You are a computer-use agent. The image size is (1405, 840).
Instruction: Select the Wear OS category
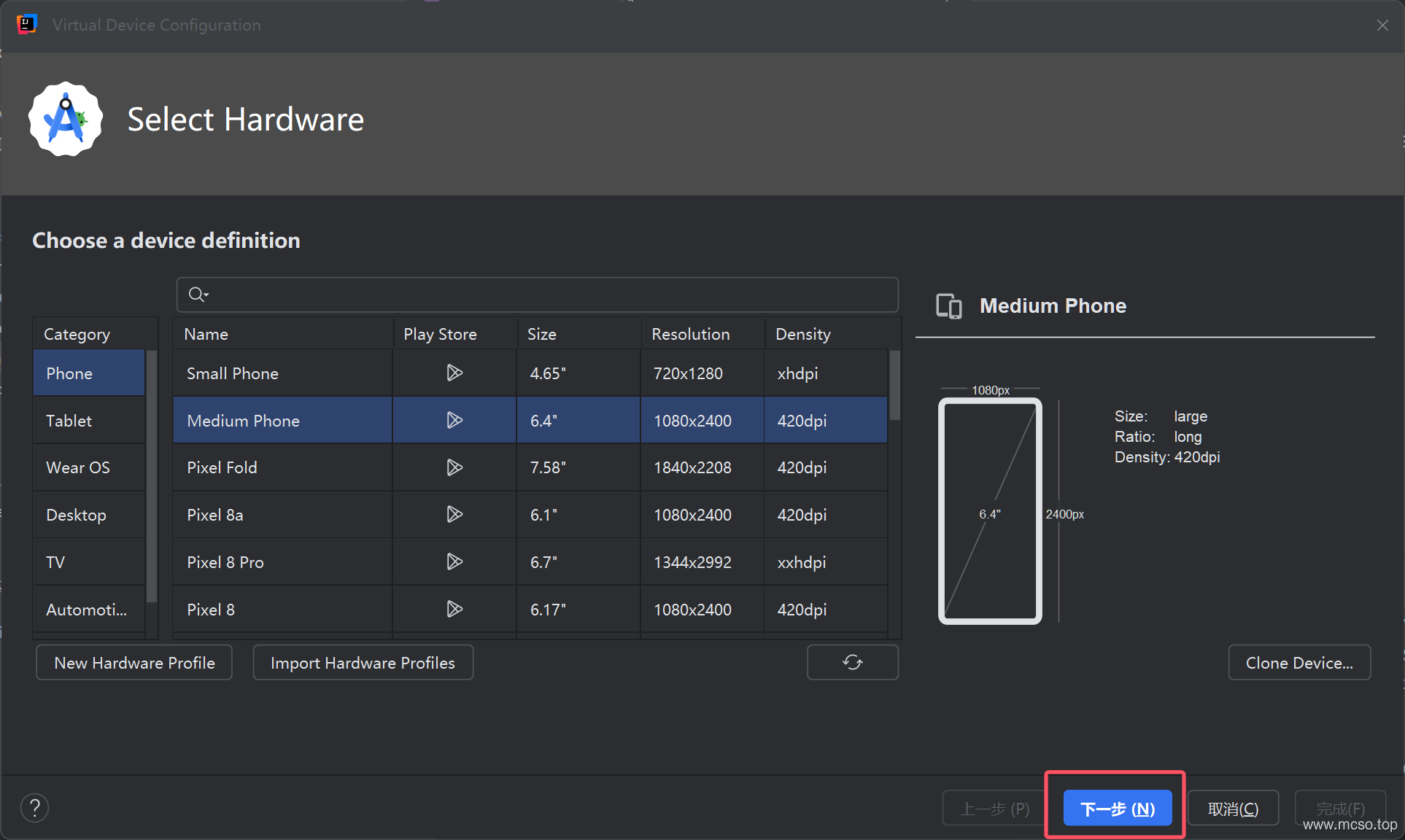pyautogui.click(x=89, y=467)
